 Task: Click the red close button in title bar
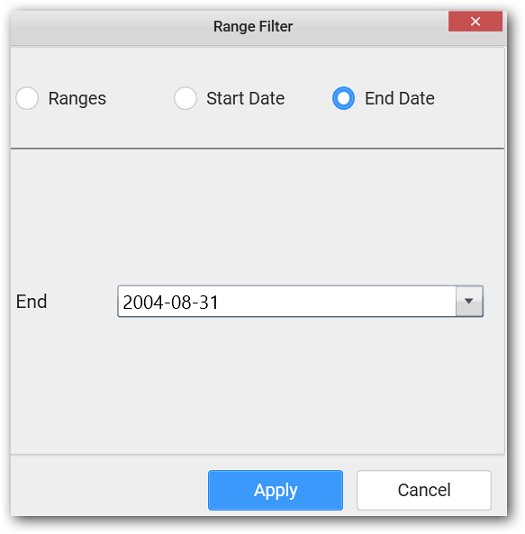tap(475, 21)
